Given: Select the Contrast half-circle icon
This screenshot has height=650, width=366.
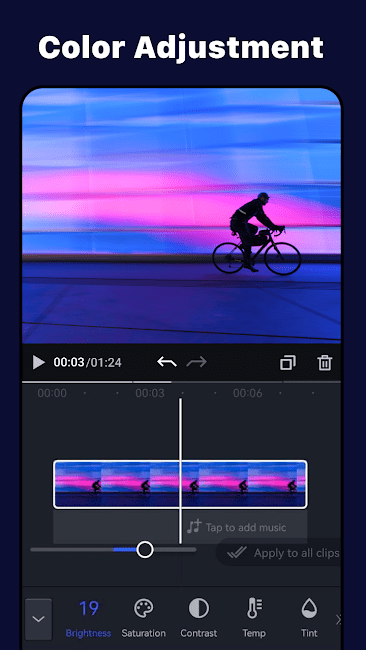Looking at the screenshot, I should [x=199, y=618].
